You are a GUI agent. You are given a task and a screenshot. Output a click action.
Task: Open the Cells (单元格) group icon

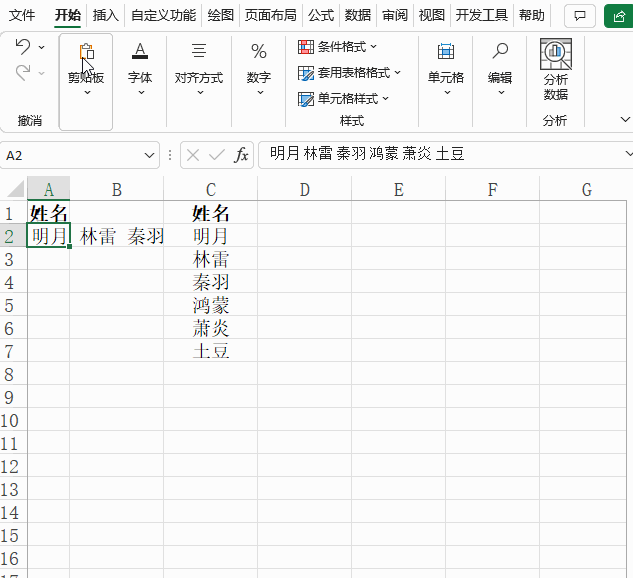[446, 51]
